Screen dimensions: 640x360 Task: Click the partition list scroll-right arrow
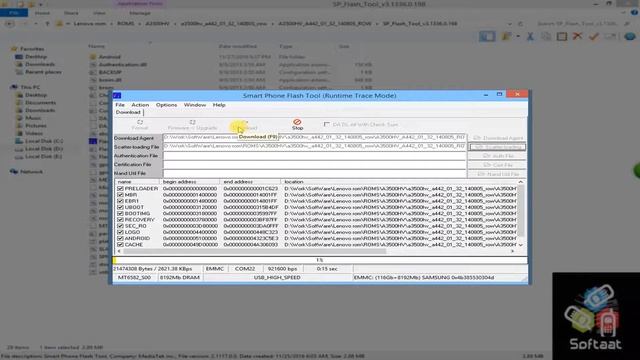pos(513,251)
